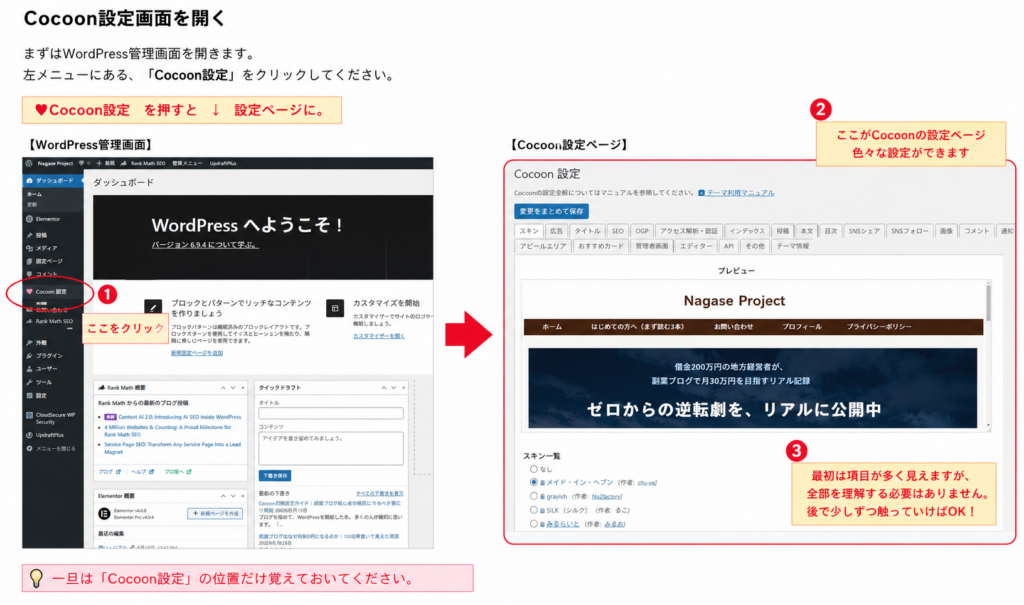1024x605 pixels.
Task: Click 新規ページを作成 in Elementor widget
Action: click(x=215, y=514)
